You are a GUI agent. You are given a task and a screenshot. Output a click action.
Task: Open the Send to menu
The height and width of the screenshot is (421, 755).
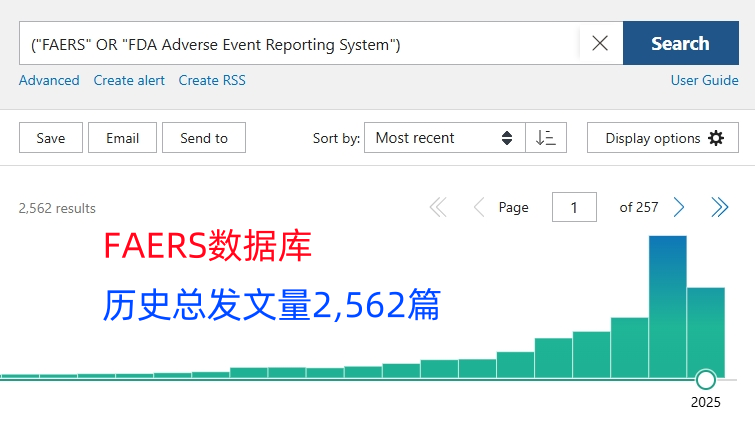(204, 138)
